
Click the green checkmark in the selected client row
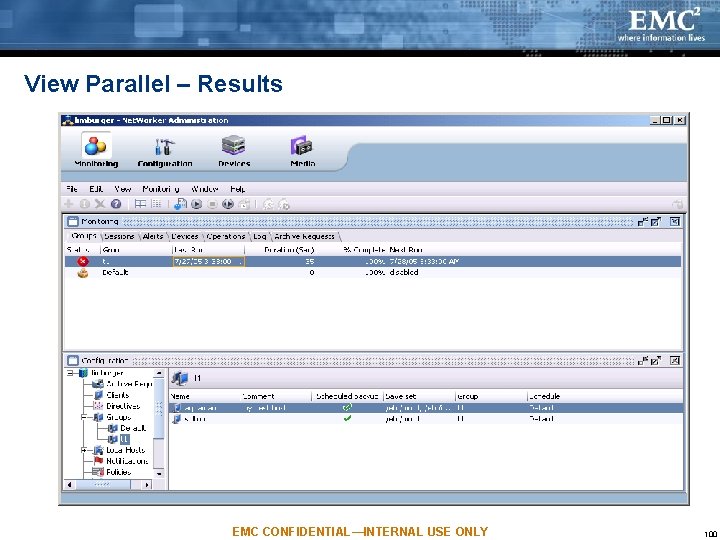[347, 407]
